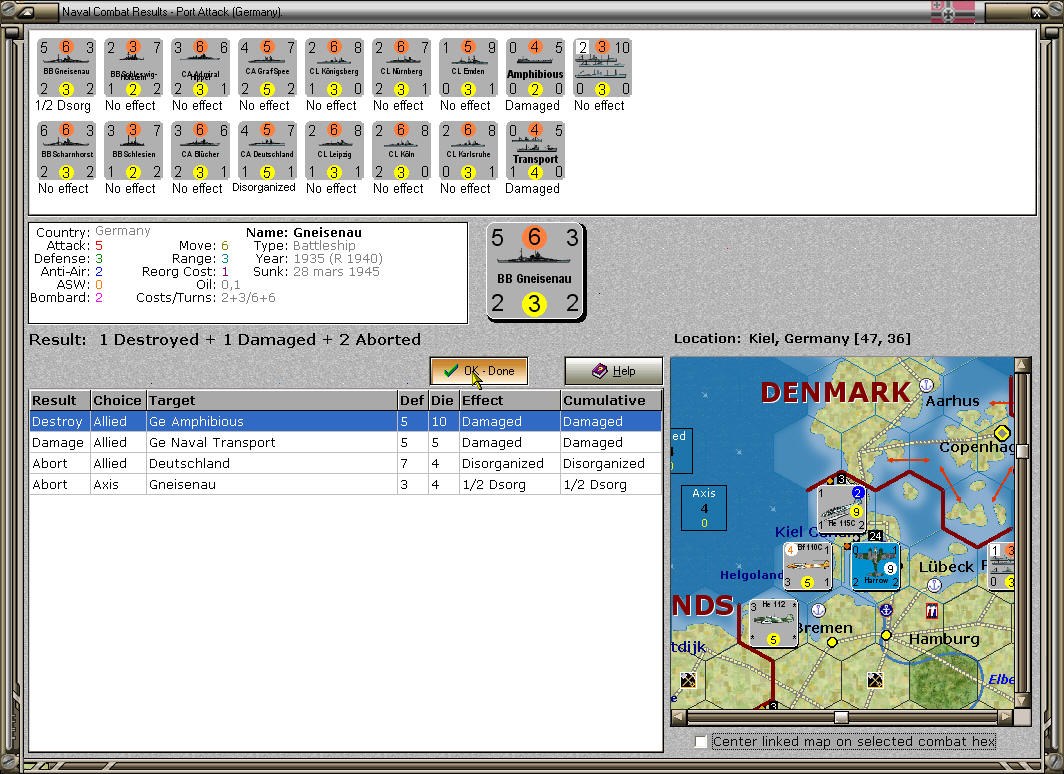Click the map vertical scrollbar up arrow
Viewport: 1064px width, 774px height.
[1022, 365]
